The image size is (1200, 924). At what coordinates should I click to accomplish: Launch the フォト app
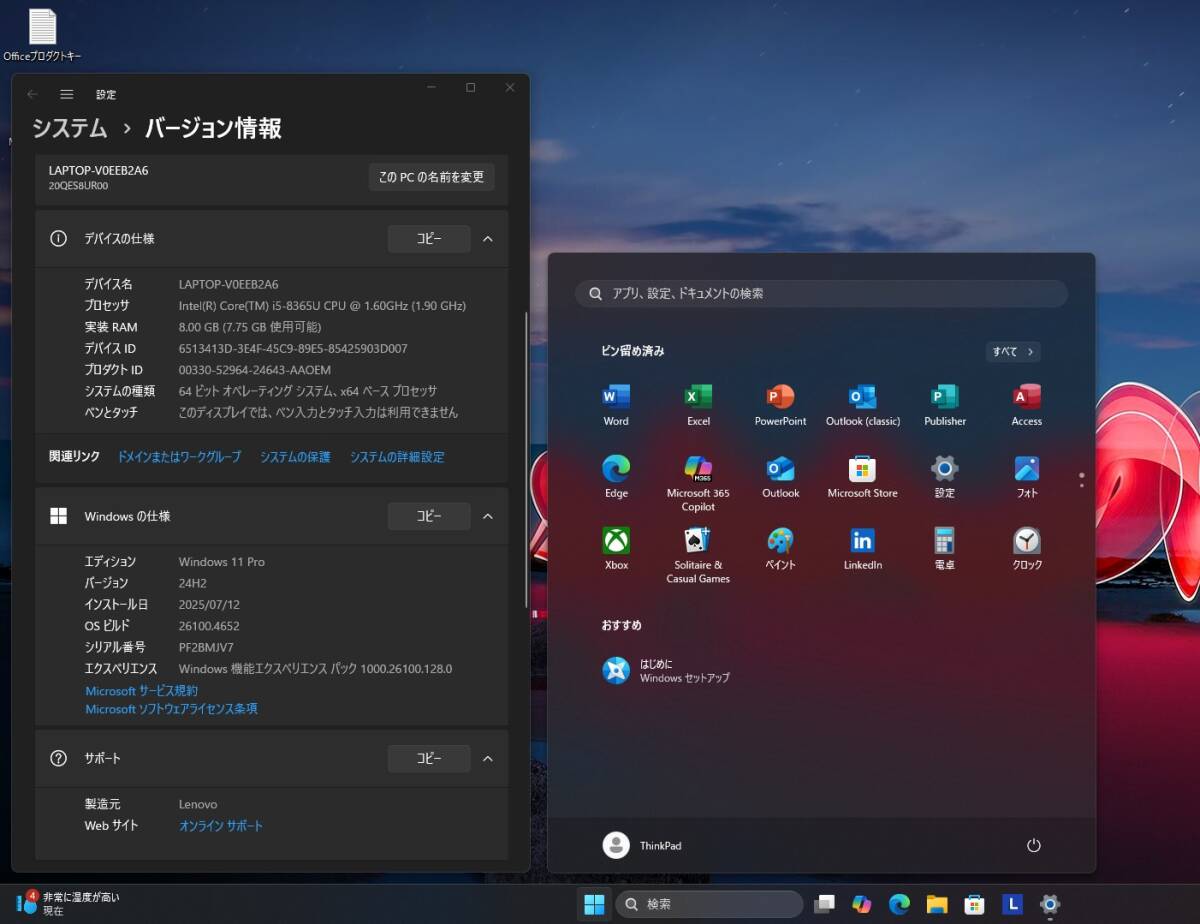point(1027,477)
